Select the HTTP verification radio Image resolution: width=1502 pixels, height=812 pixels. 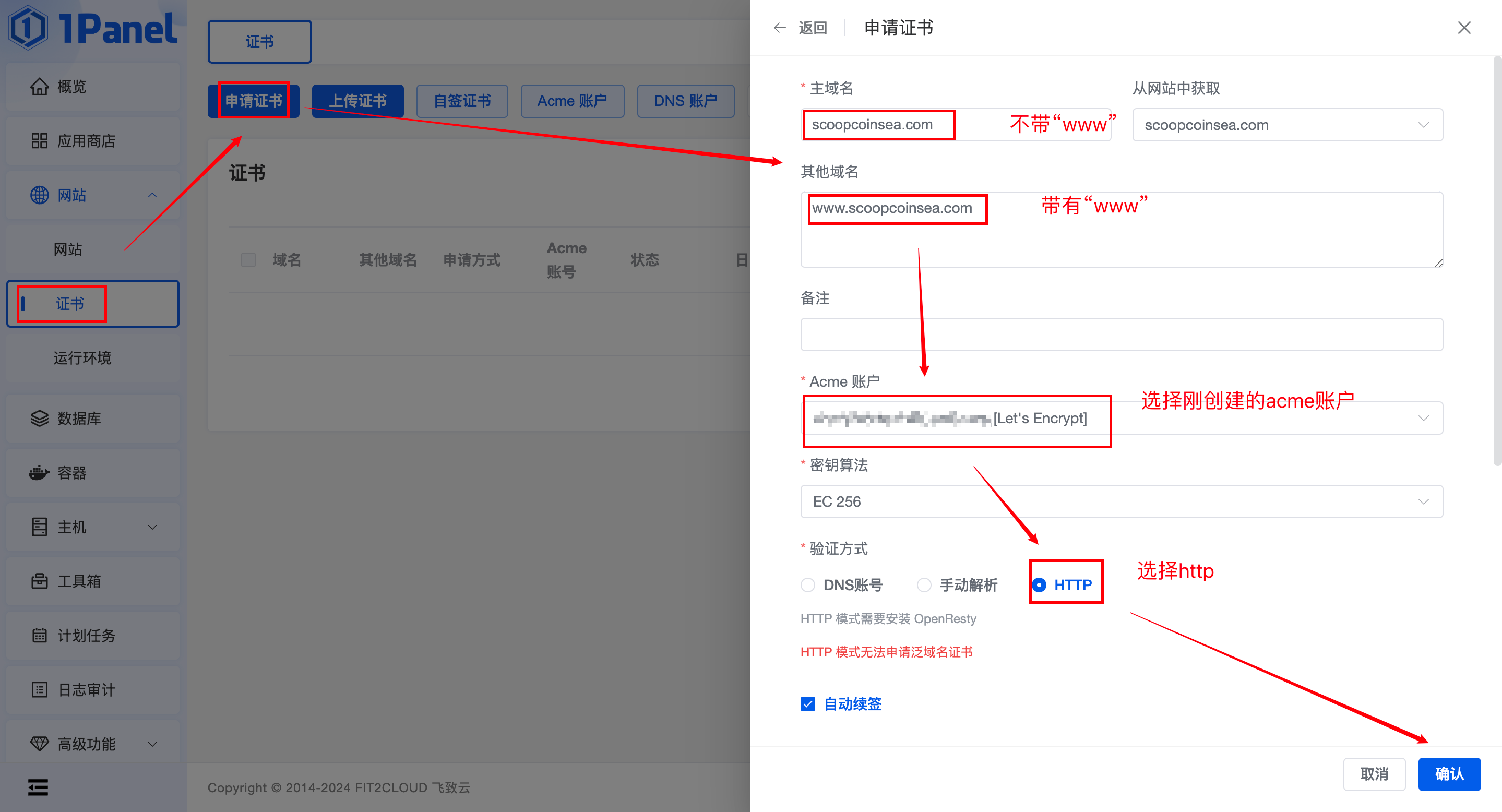pos(1039,584)
